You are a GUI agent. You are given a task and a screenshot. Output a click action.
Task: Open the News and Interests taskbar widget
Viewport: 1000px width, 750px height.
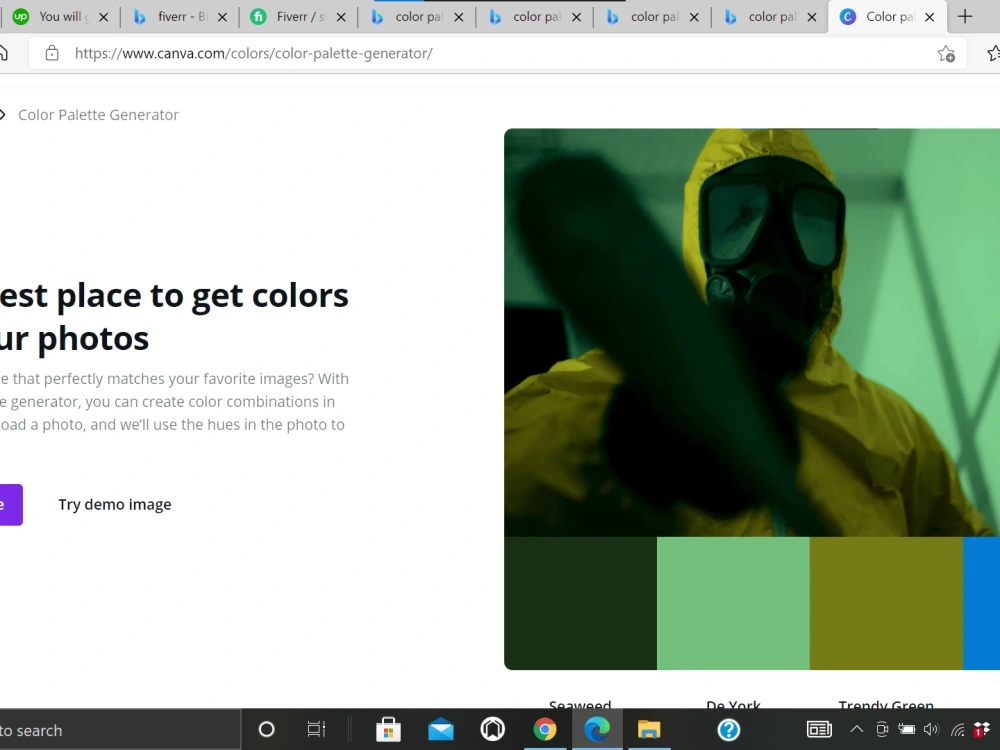819,730
